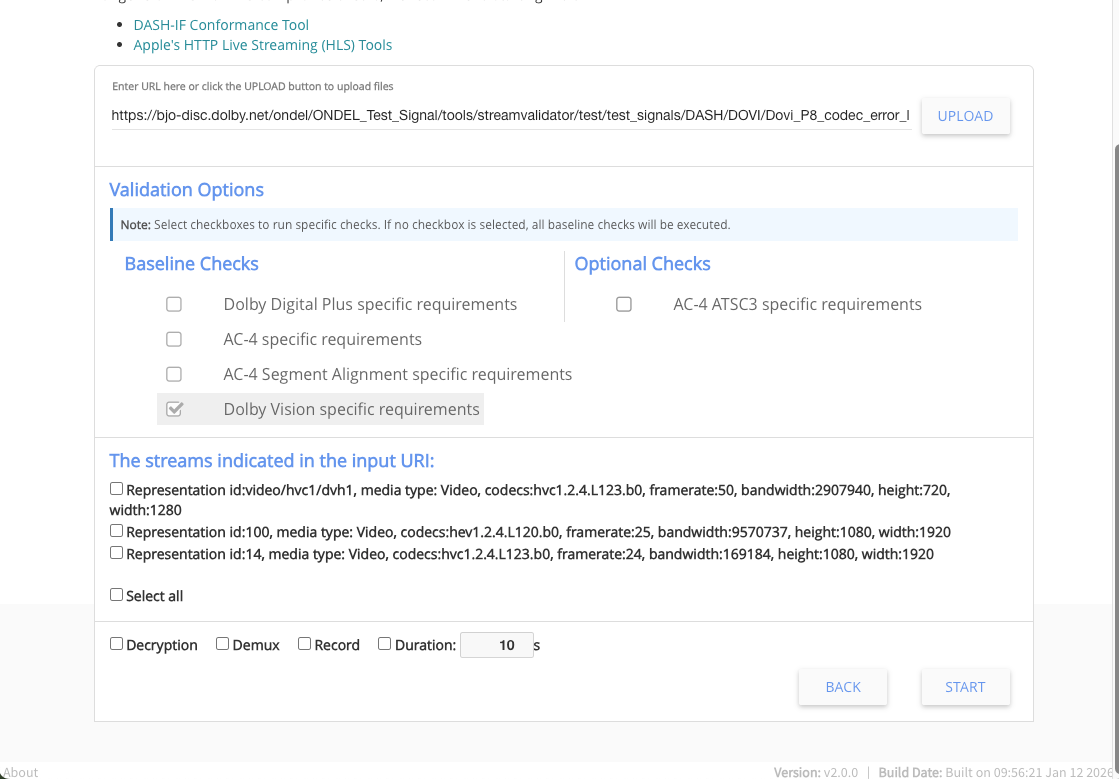Image resolution: width=1119 pixels, height=779 pixels.
Task: Enable Dolby Digital Plus specific requirements checkbox
Action: (x=174, y=304)
